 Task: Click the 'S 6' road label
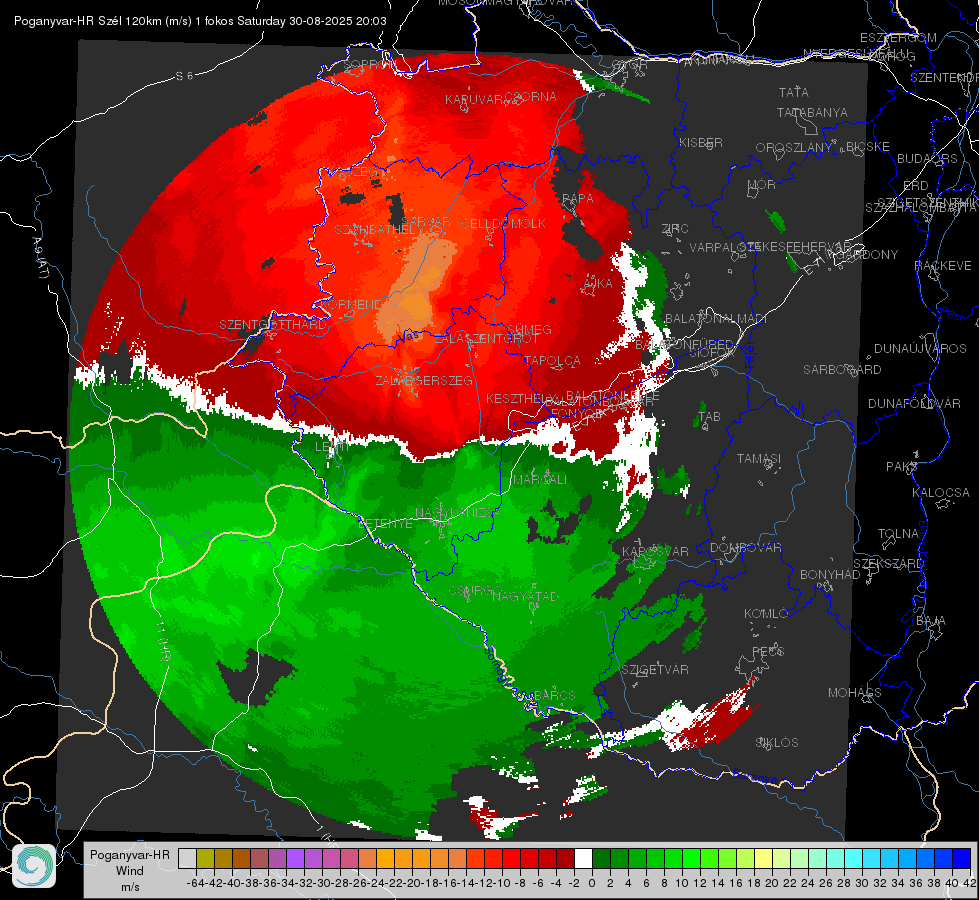tap(184, 76)
